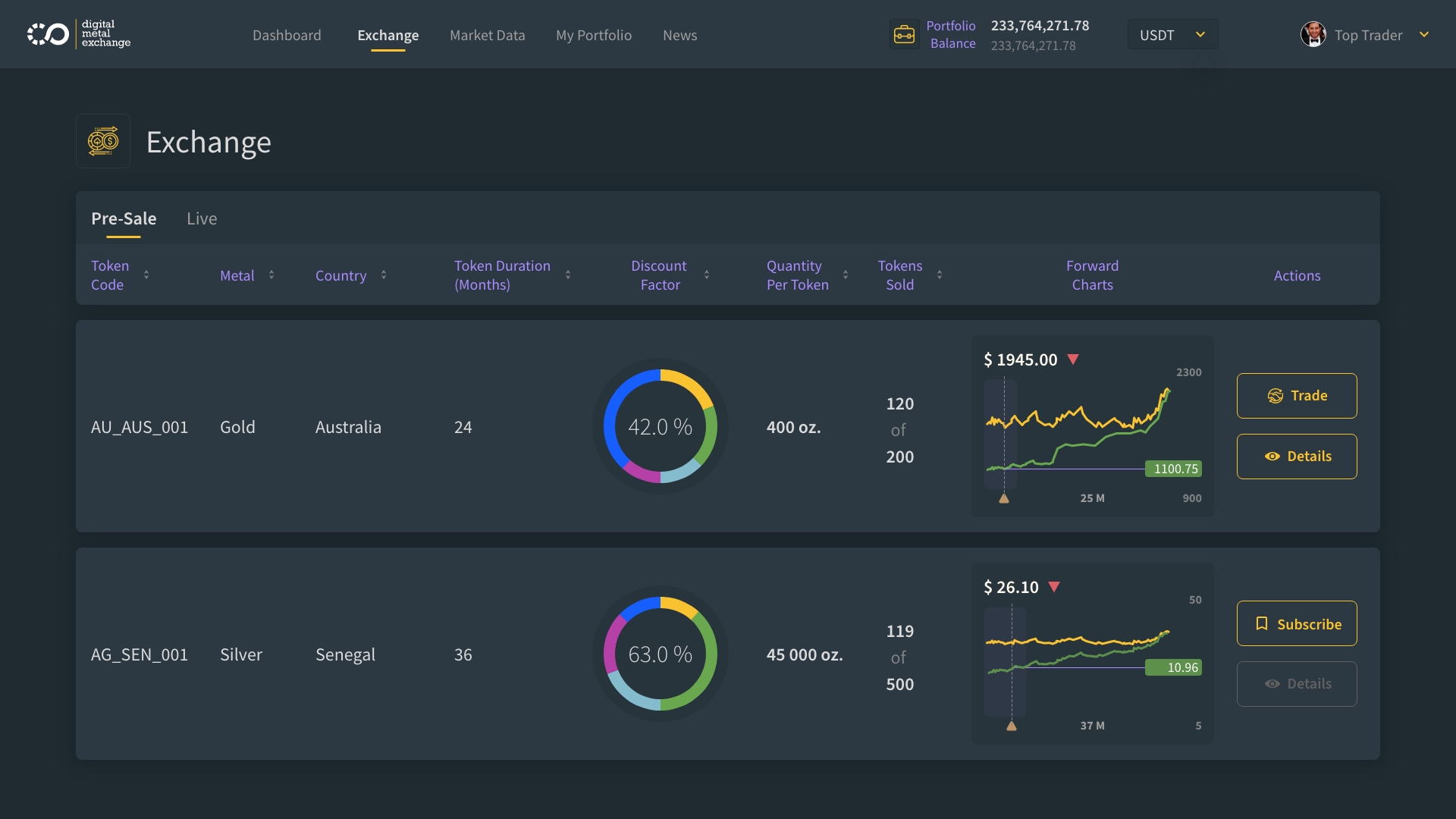Click the gold chart timeline marker
The width and height of the screenshot is (1456, 819).
pos(1003,499)
